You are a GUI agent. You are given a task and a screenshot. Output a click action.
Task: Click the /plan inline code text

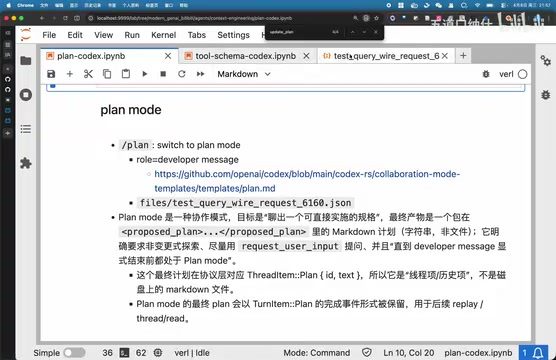[x=135, y=145]
